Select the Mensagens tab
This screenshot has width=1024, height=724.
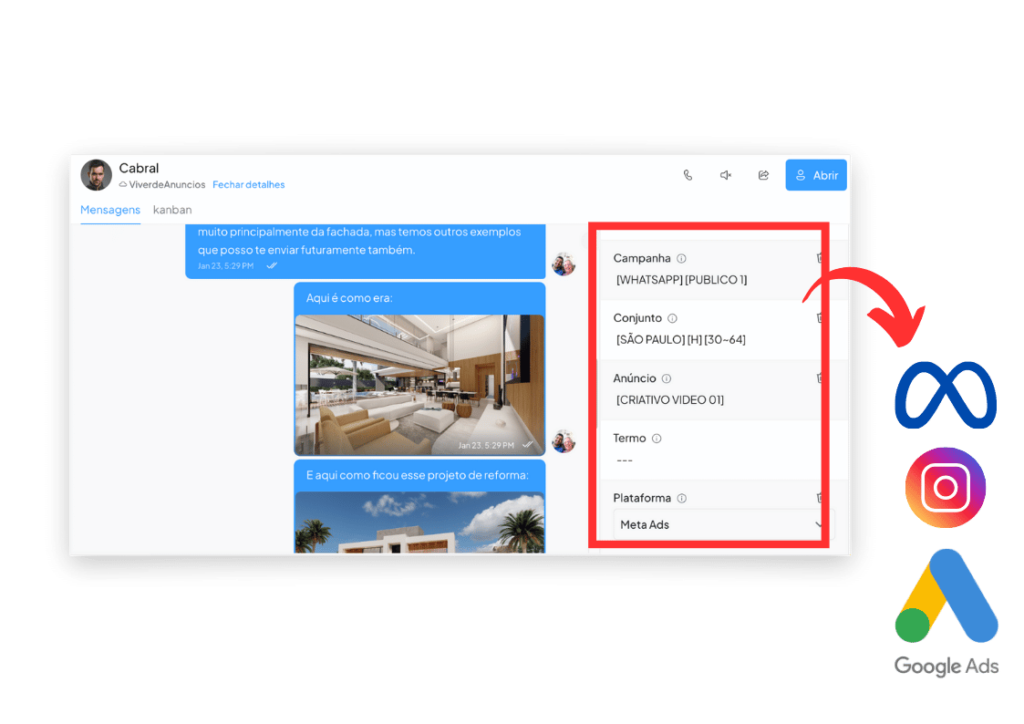(x=110, y=210)
